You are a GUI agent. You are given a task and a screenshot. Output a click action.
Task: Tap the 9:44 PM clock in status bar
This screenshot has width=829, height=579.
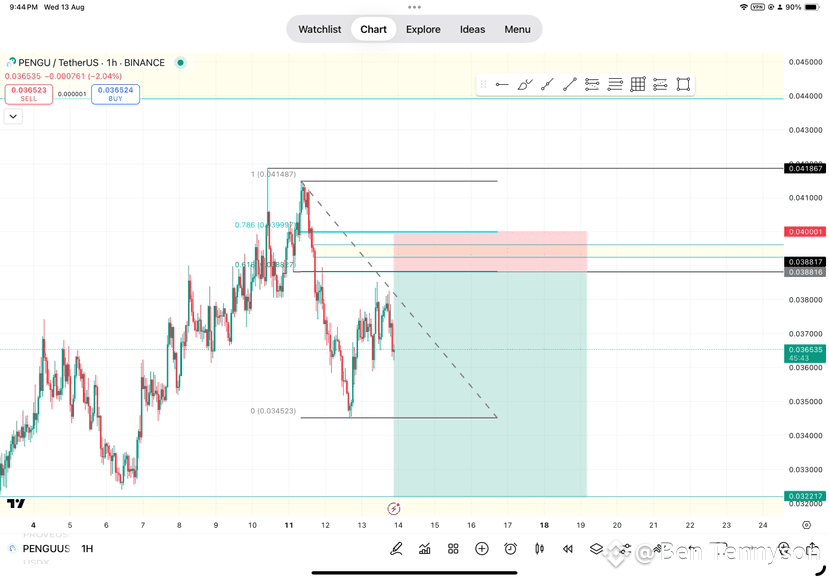[x=23, y=7]
